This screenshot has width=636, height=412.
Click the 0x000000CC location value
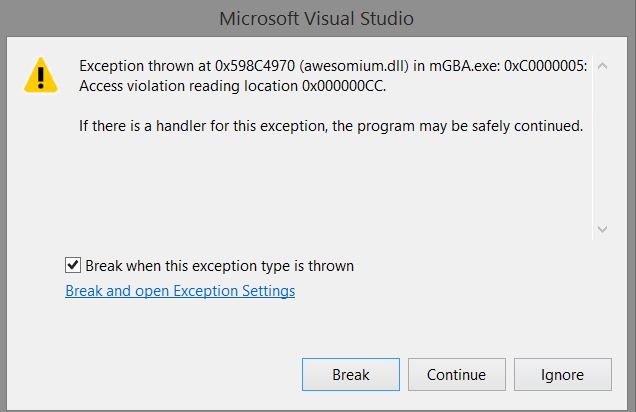point(344,86)
